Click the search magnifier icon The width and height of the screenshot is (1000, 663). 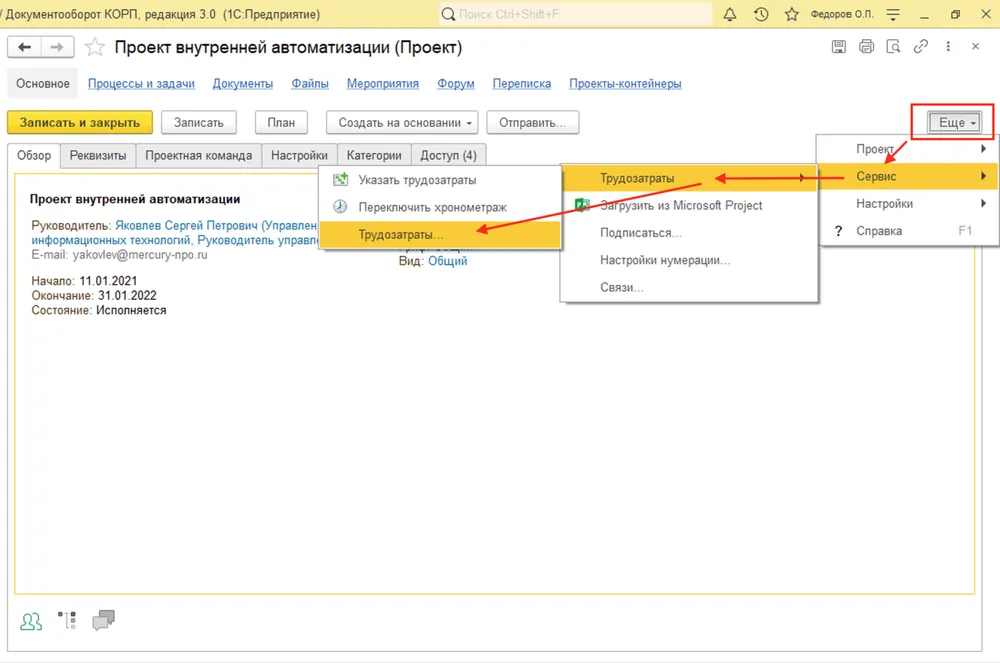(448, 14)
